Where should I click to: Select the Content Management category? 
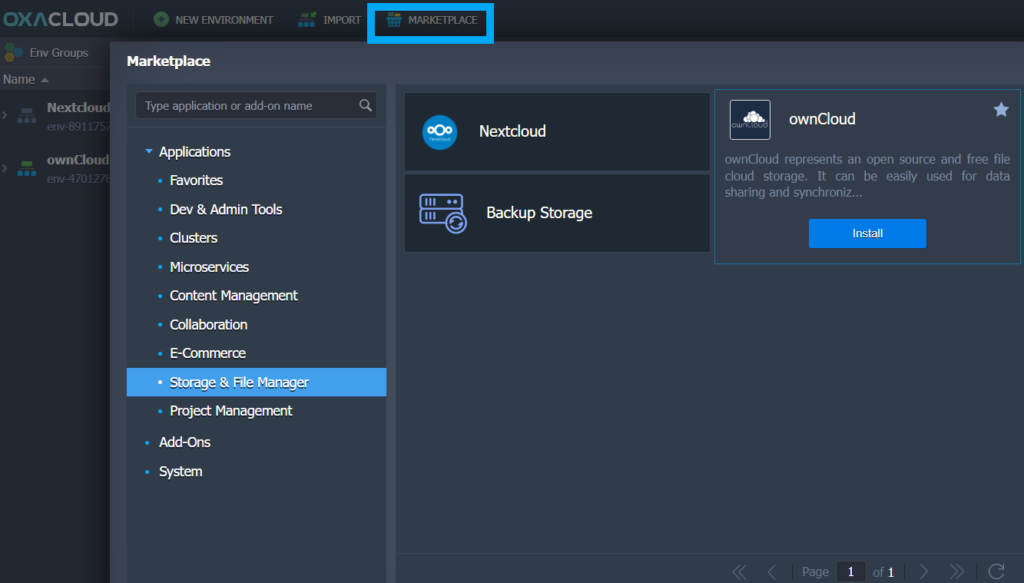[x=234, y=296]
